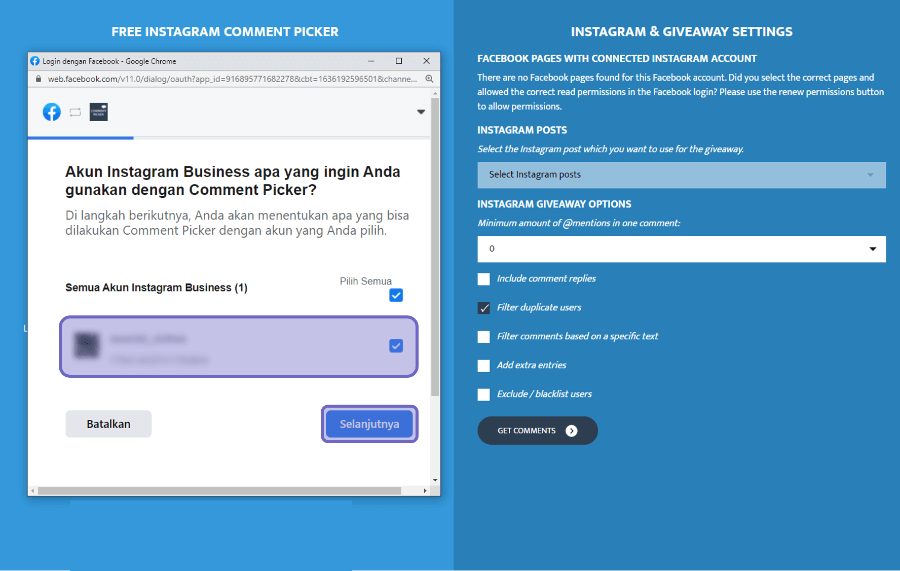Click the web.facebook.com address bar
Image resolution: width=900 pixels, height=571 pixels.
[232, 79]
